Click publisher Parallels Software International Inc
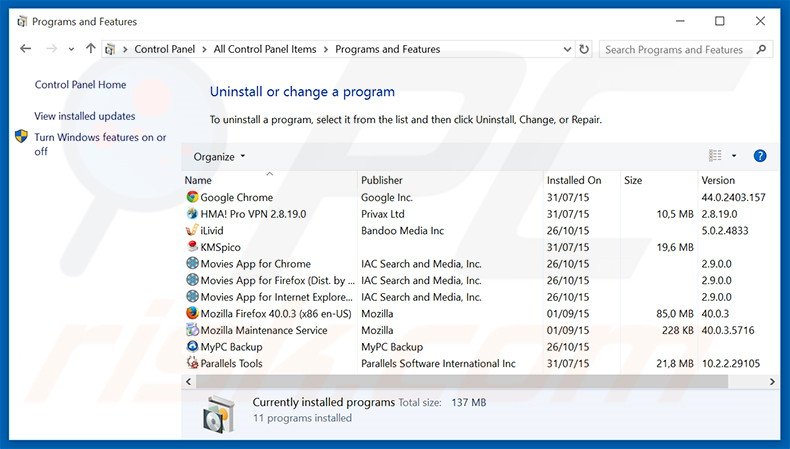 click(438, 363)
